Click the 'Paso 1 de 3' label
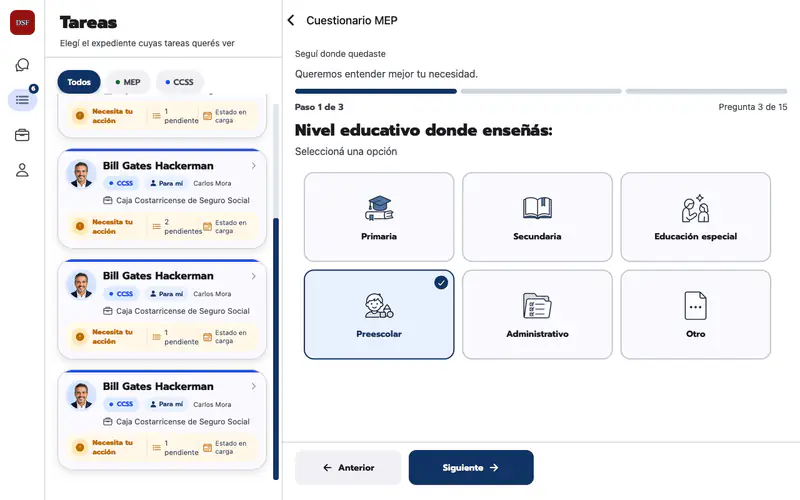This screenshot has width=800, height=500. 319,107
